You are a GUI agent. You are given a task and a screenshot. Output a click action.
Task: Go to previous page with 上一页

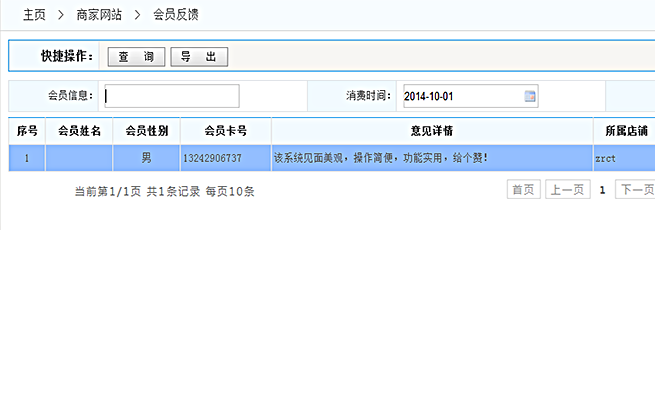567,189
